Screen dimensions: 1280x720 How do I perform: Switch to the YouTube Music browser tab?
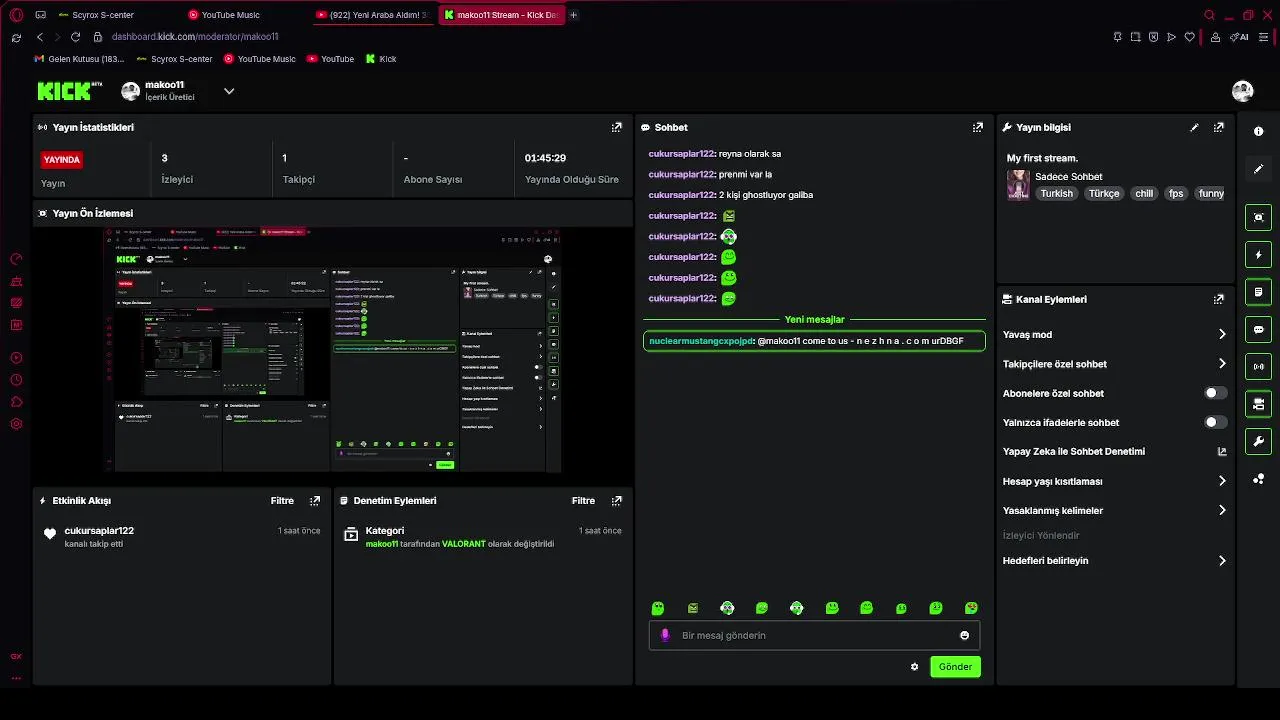(x=246, y=15)
